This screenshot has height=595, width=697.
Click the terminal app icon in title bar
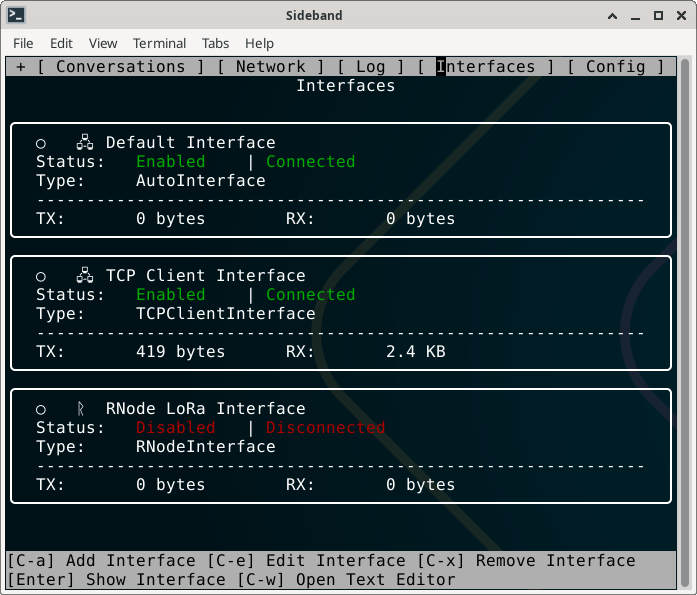coord(17,15)
